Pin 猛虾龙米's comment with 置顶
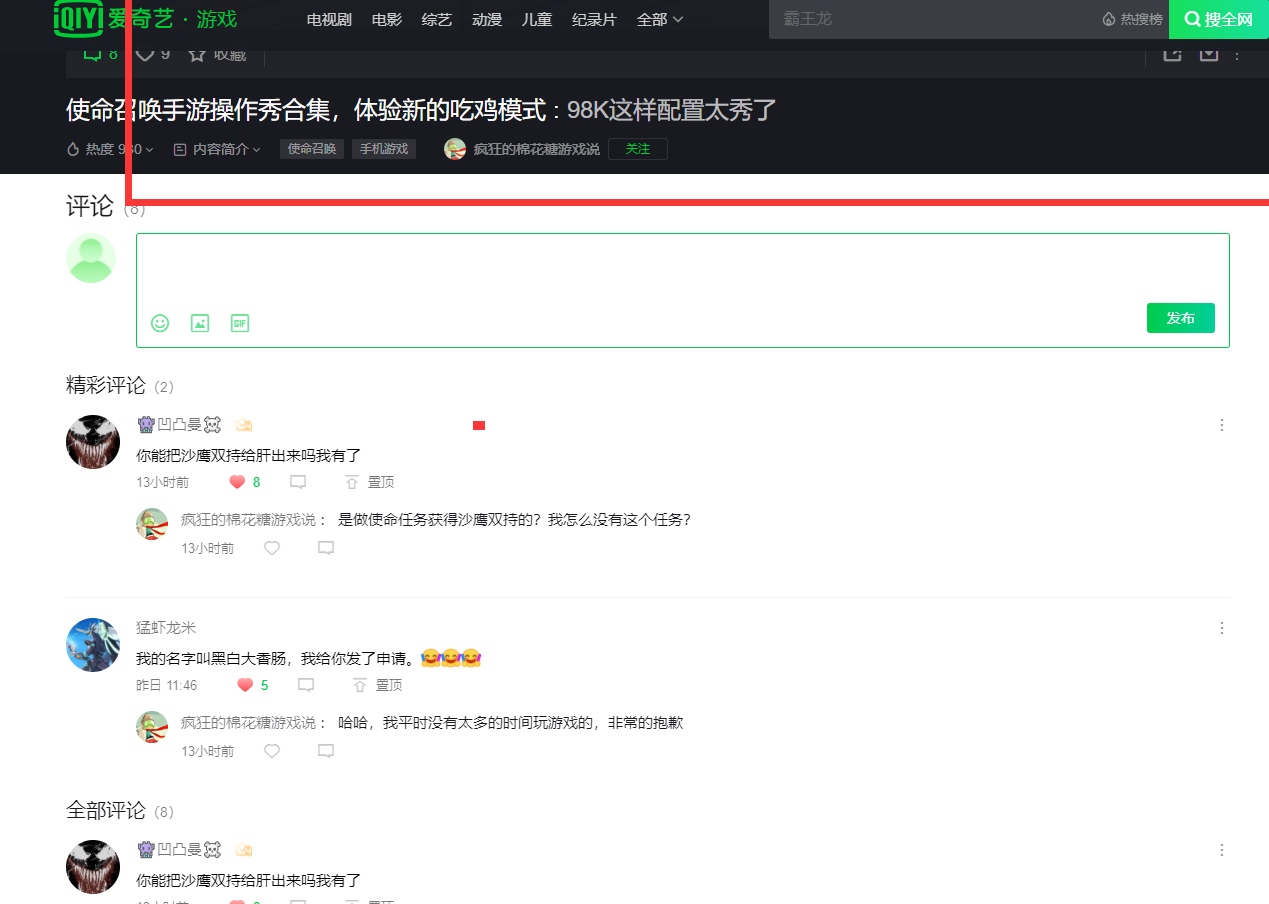This screenshot has height=904, width=1269. pyautogui.click(x=378, y=685)
